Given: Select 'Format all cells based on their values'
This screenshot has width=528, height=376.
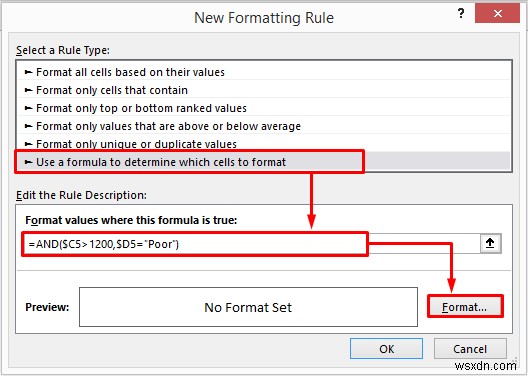Looking at the screenshot, I should tap(264, 72).
